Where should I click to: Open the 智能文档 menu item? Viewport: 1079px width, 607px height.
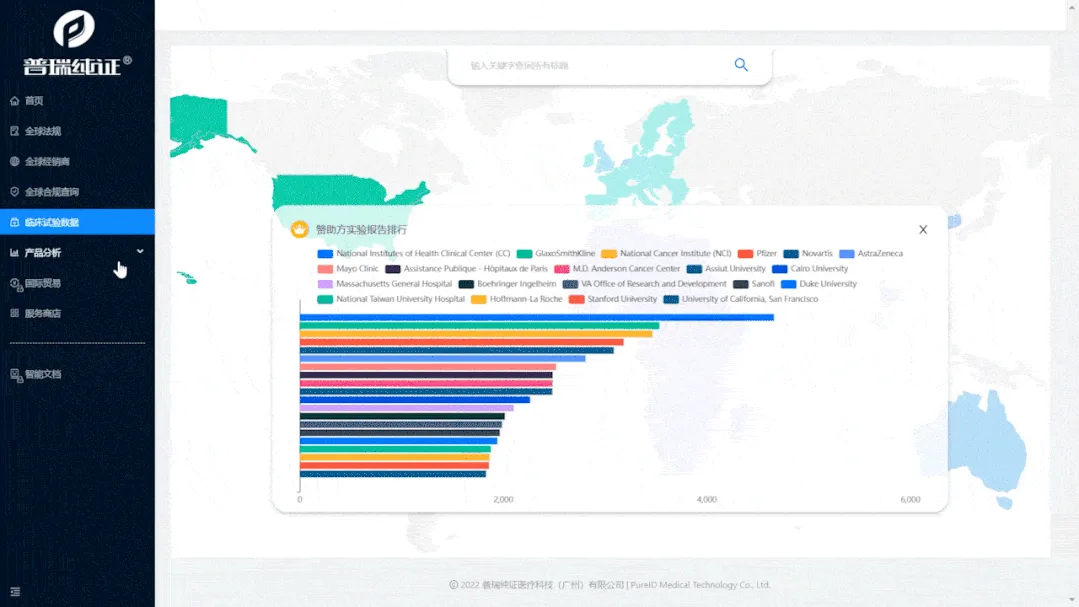77,374
